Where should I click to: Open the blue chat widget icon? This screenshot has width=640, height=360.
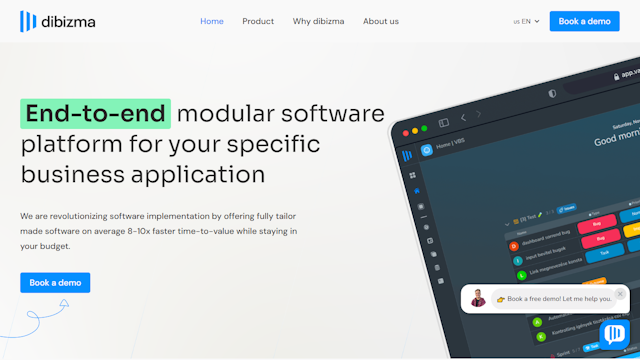tap(614, 334)
